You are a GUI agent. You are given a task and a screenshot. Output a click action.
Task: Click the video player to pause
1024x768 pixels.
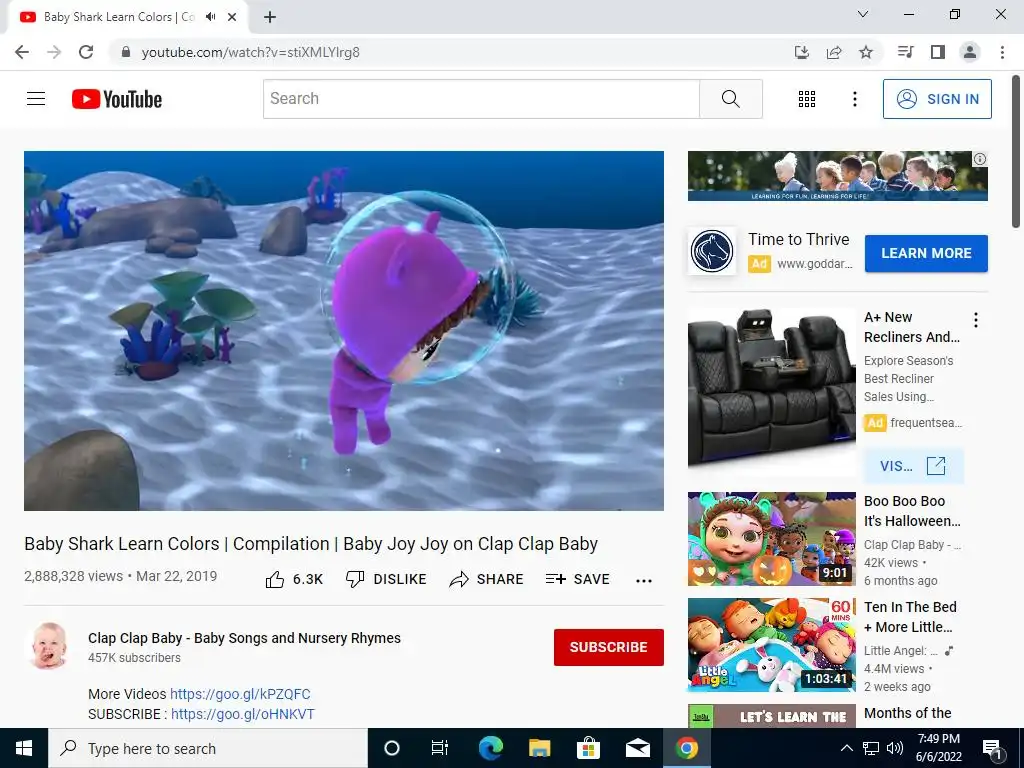click(344, 330)
